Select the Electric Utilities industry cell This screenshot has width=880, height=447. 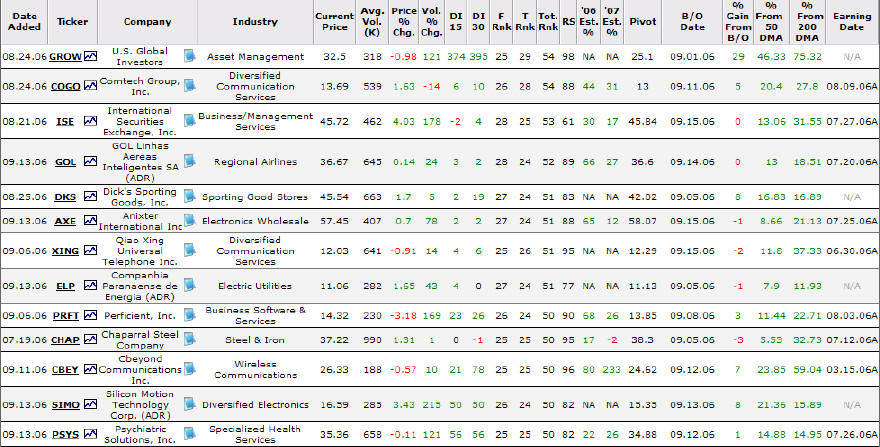point(255,286)
